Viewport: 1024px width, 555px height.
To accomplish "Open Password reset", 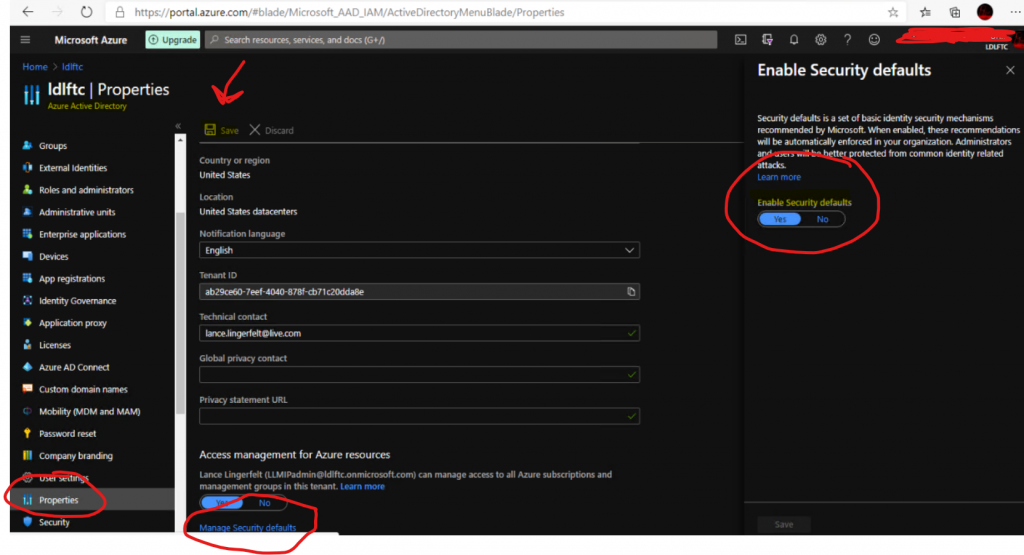I will coord(67,434).
